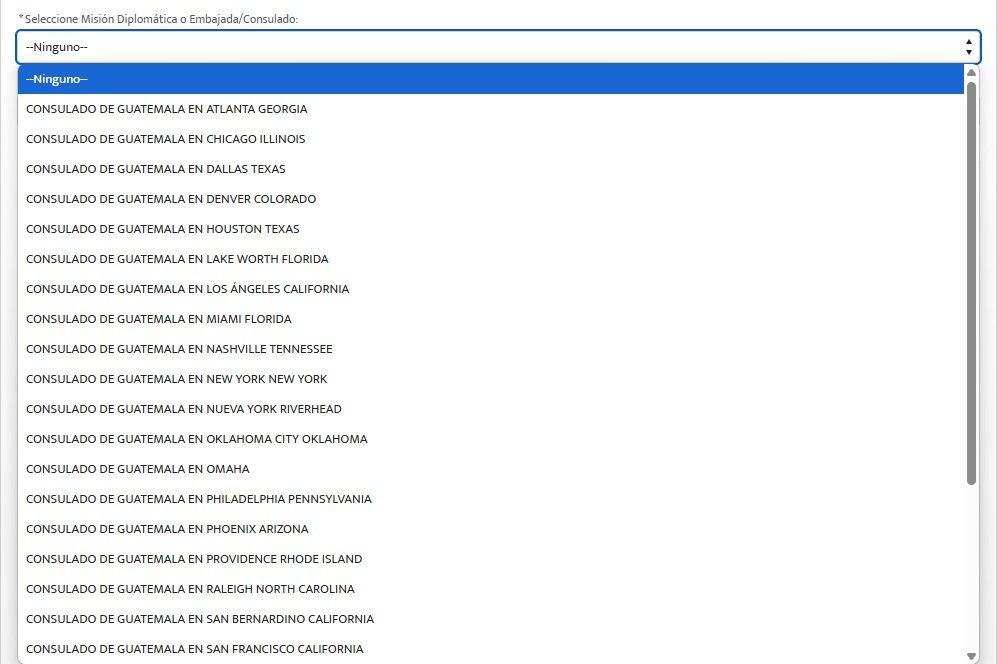Pick Consulado de Guatemala en Dallas Texas

pyautogui.click(x=491, y=169)
